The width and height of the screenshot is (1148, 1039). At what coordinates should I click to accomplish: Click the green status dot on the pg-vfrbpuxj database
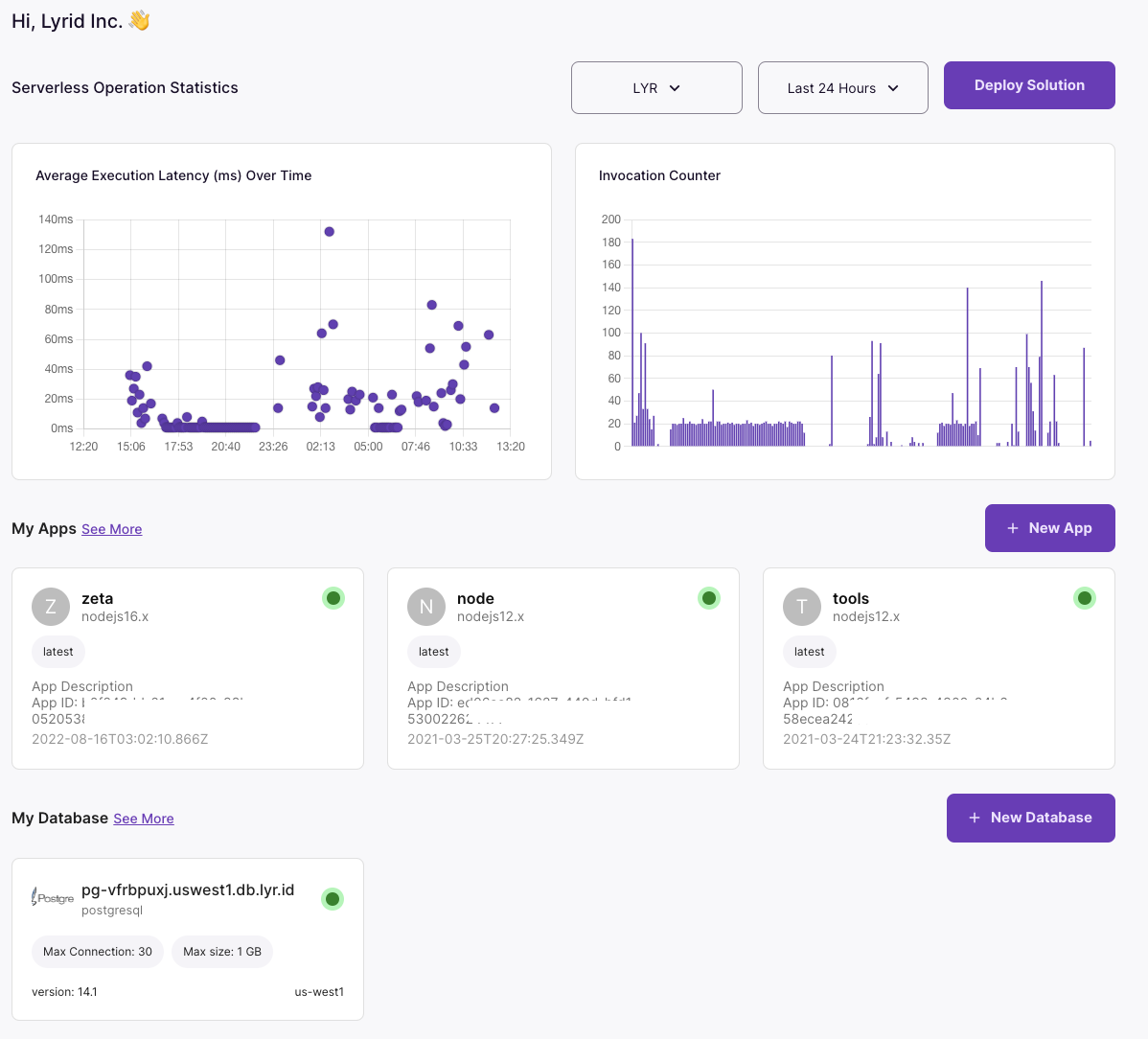click(x=333, y=899)
